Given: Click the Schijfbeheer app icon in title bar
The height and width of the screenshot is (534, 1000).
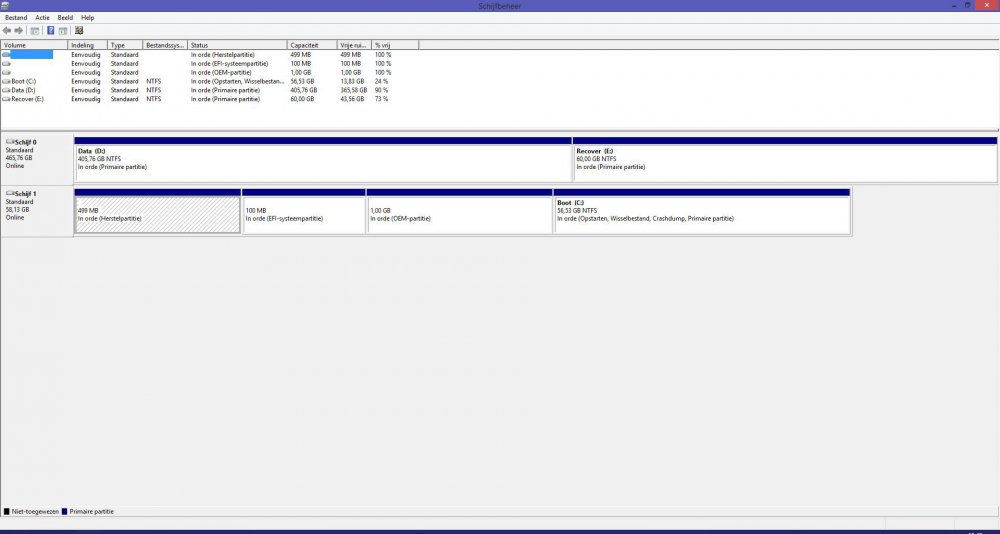Looking at the screenshot, I should point(5,5).
